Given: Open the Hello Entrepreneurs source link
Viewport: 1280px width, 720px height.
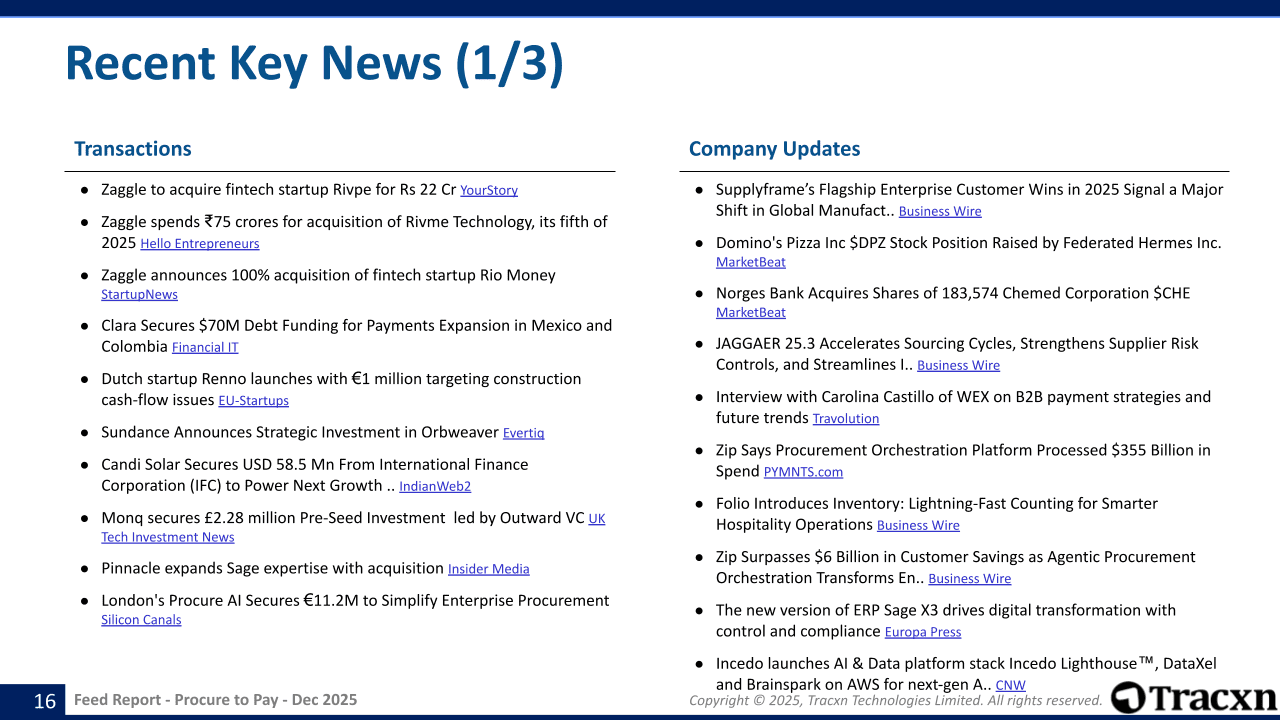Looking at the screenshot, I should coord(199,244).
